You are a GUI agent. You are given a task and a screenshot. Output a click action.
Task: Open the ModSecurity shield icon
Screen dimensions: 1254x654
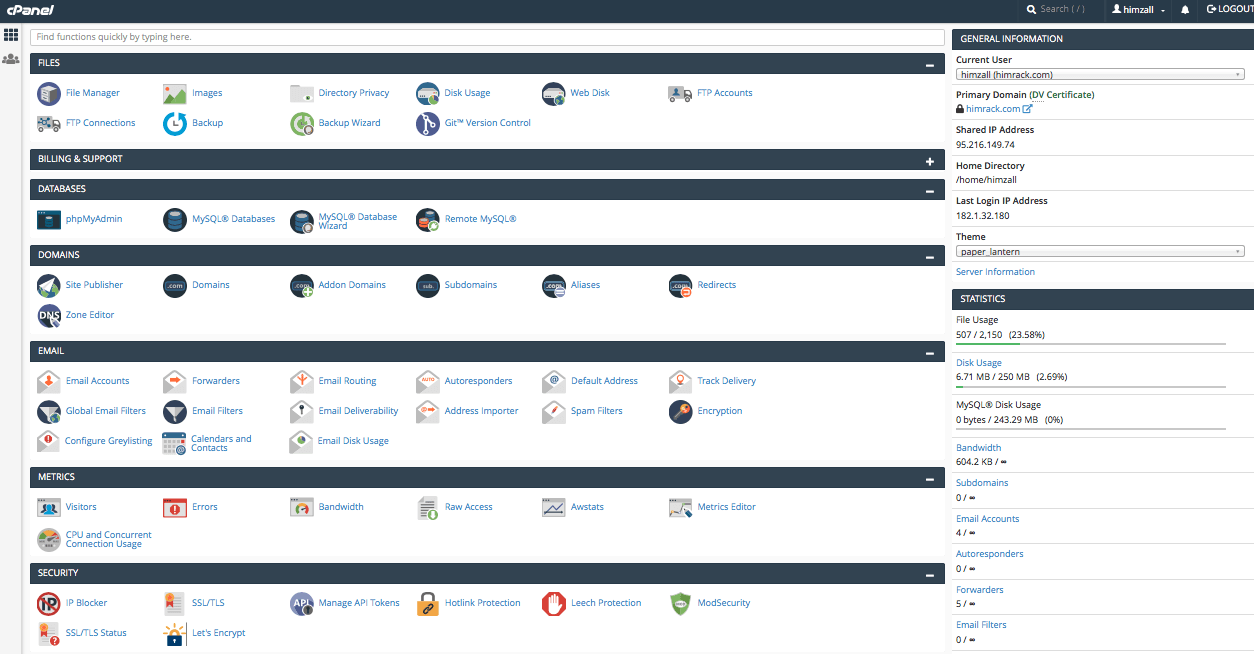tap(681, 603)
